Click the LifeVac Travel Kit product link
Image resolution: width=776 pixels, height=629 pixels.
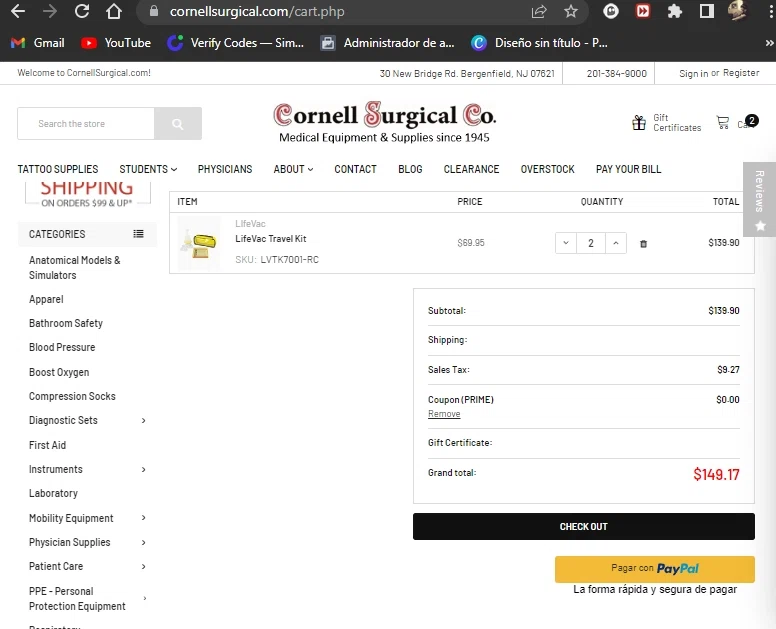pos(271,239)
